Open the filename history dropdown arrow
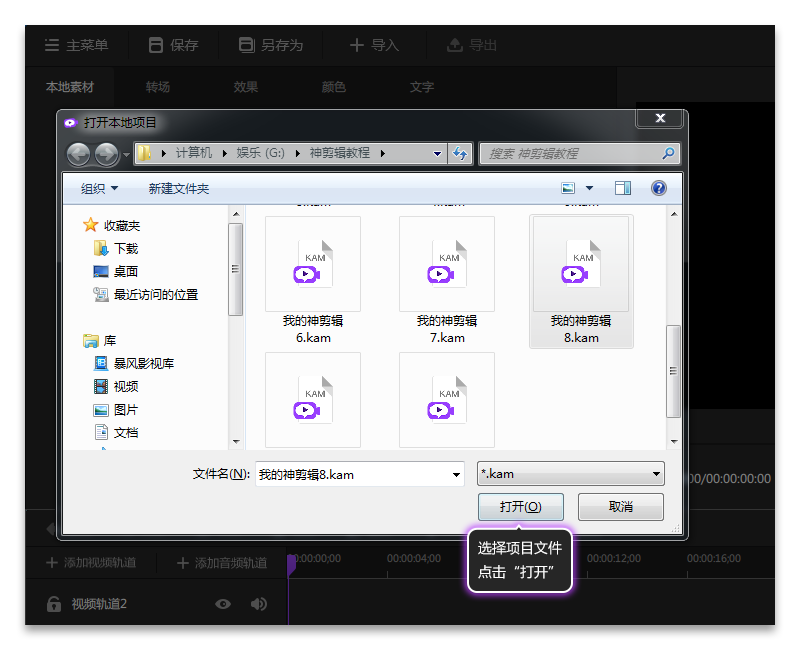 456,475
